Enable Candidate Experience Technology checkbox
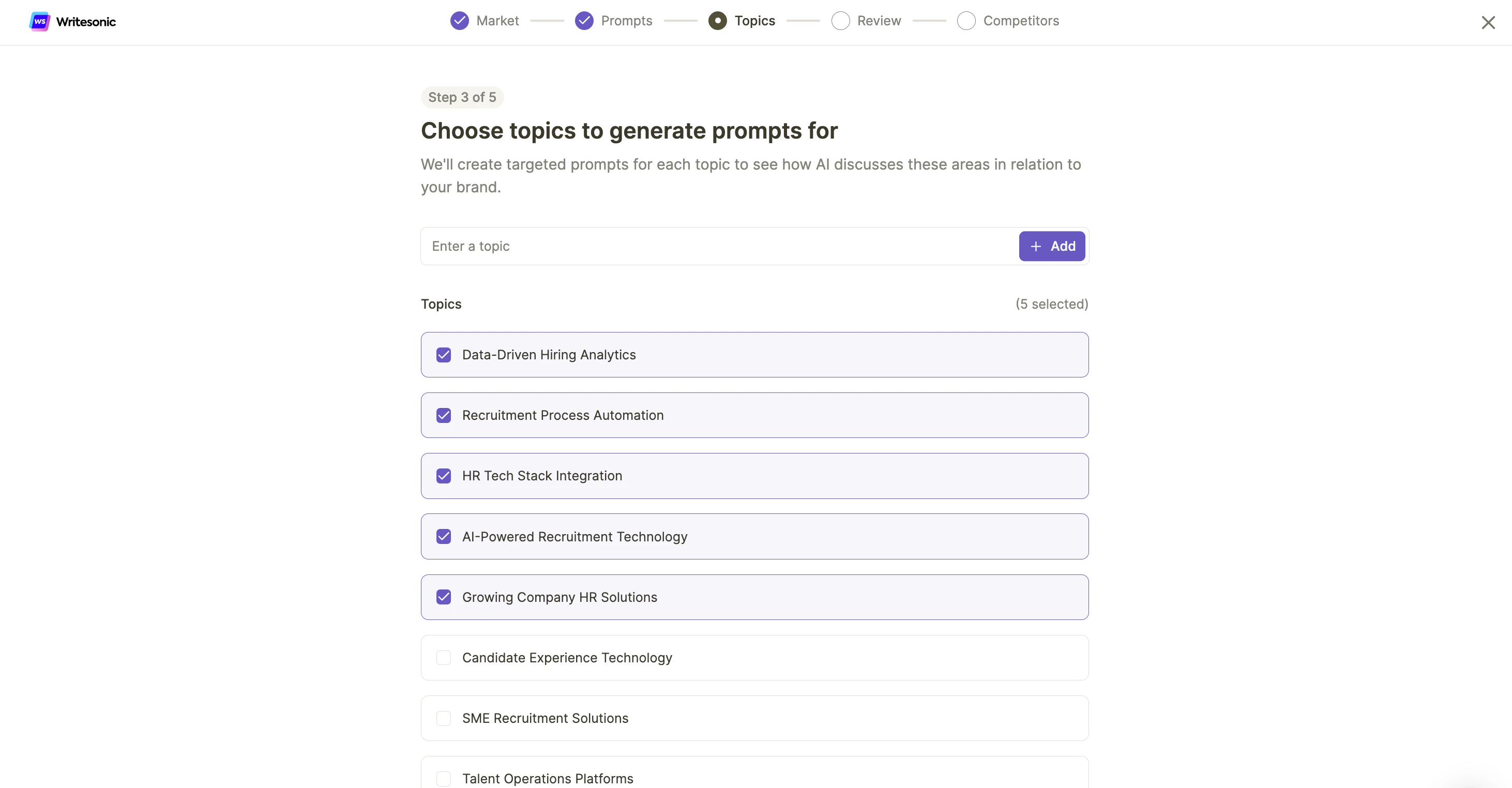The image size is (1512, 788). coord(444,658)
